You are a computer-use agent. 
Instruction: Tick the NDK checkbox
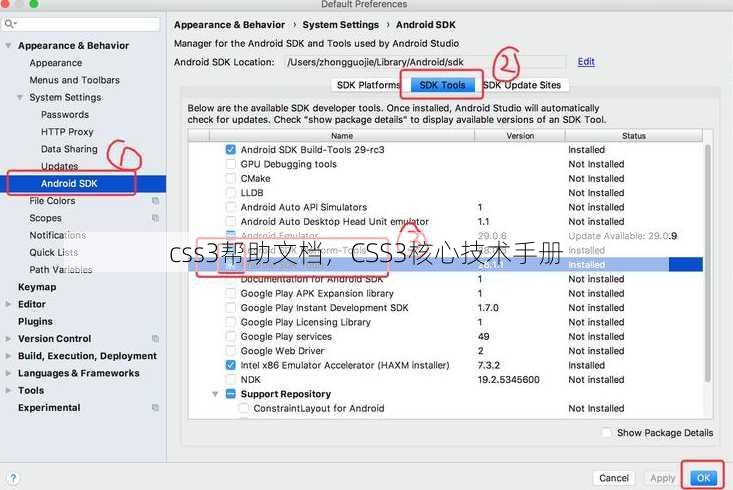pos(230,380)
